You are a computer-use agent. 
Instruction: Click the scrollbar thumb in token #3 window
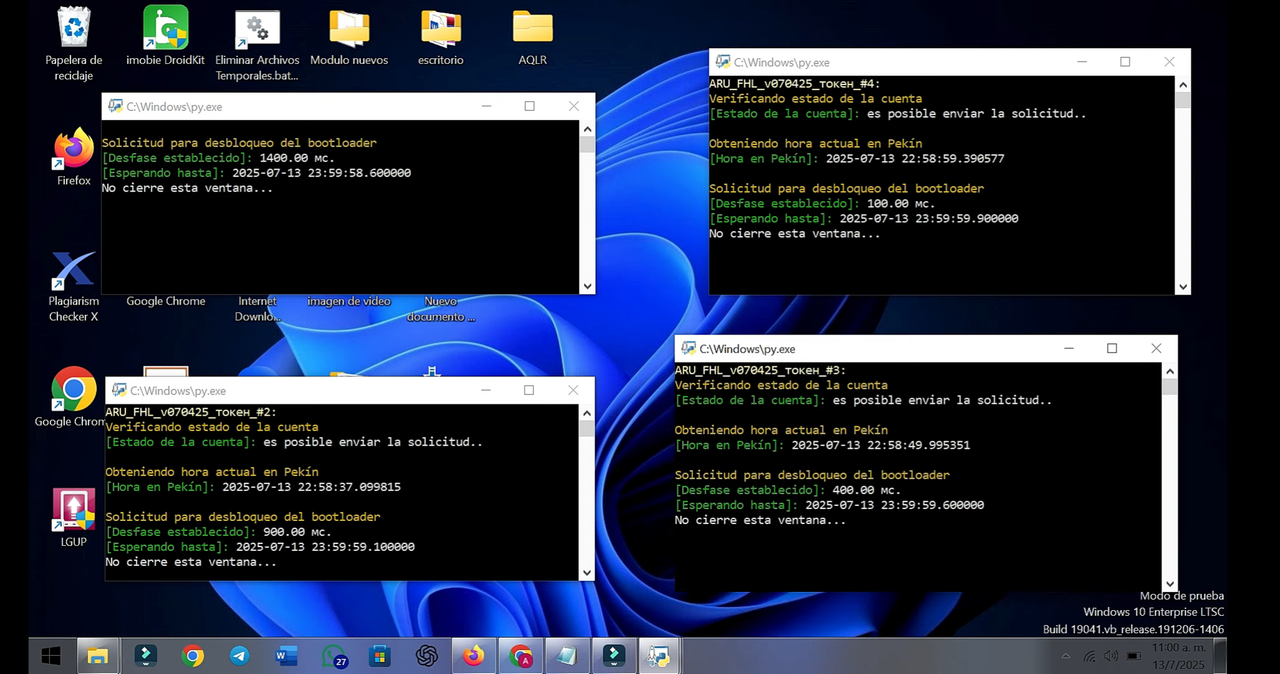(x=1170, y=386)
